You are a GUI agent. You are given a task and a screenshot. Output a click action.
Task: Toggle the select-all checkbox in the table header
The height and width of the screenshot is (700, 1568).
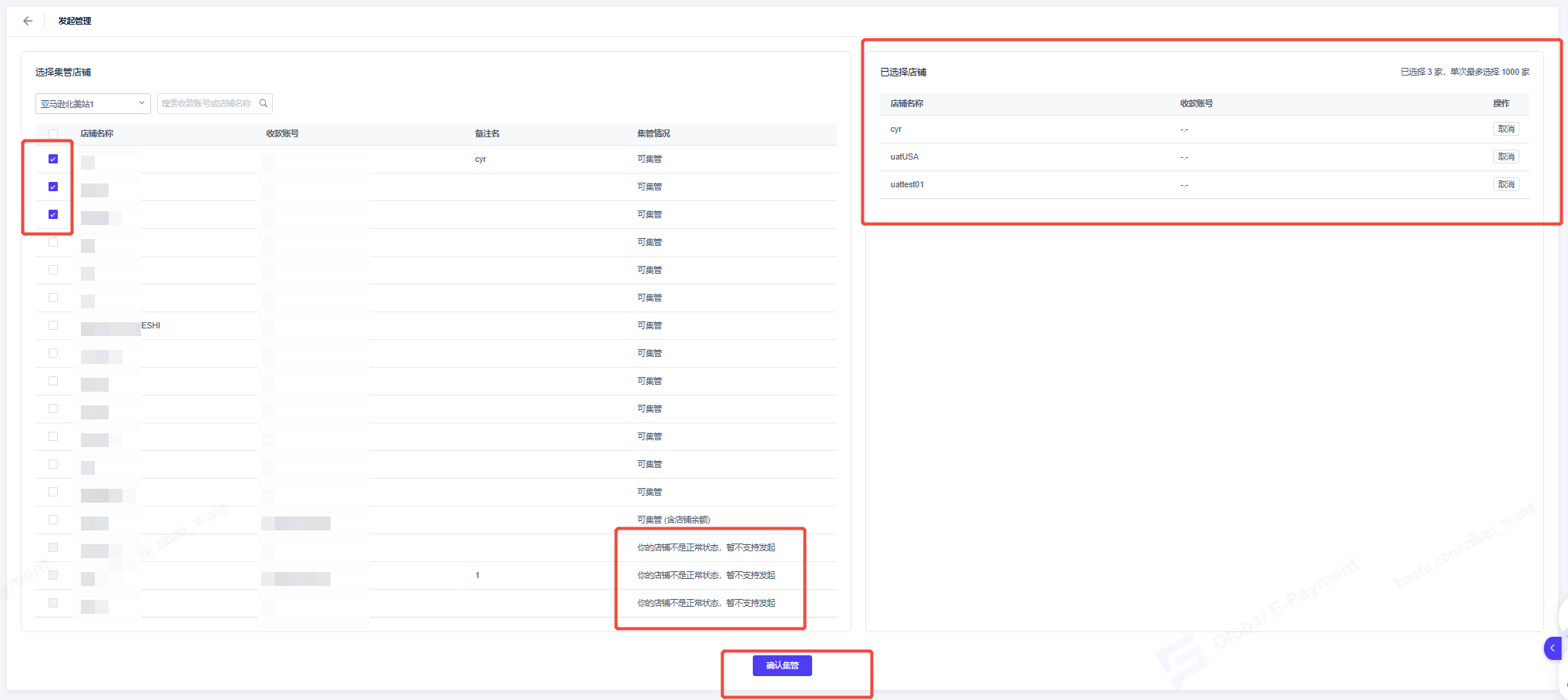pos(53,134)
